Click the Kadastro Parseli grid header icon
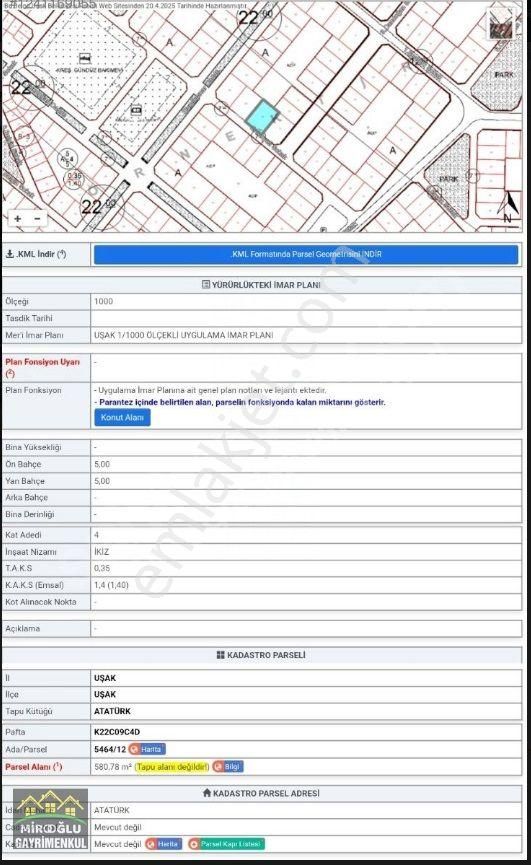 pyautogui.click(x=221, y=655)
